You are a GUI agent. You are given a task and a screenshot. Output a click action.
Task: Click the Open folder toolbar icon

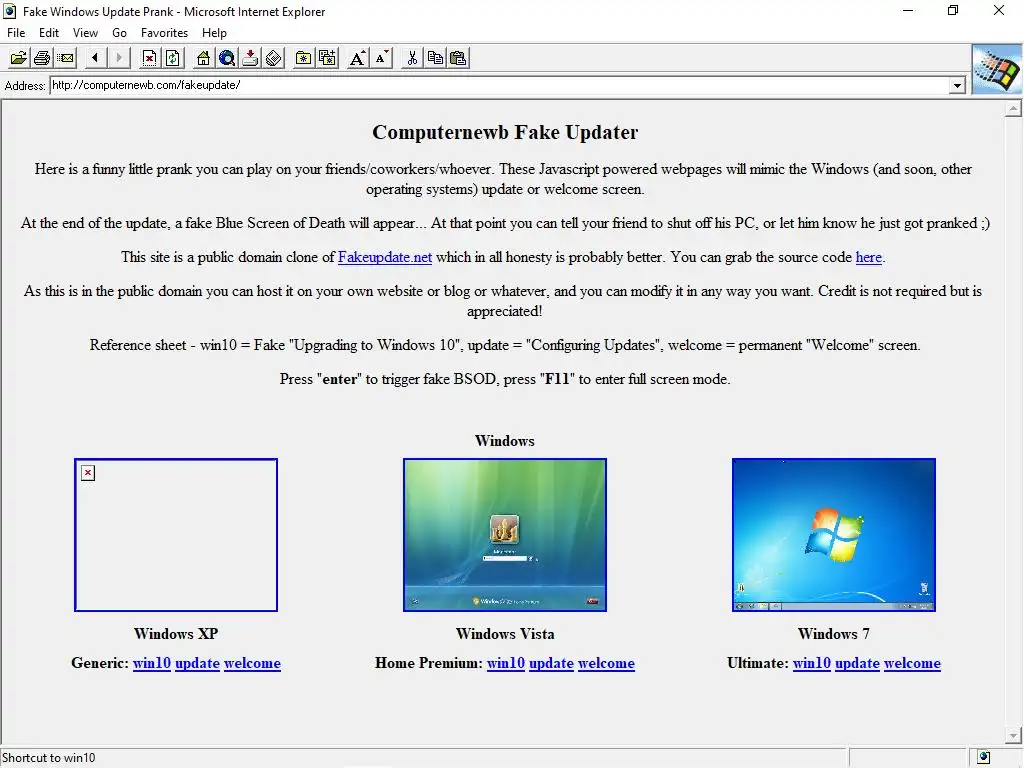point(19,58)
